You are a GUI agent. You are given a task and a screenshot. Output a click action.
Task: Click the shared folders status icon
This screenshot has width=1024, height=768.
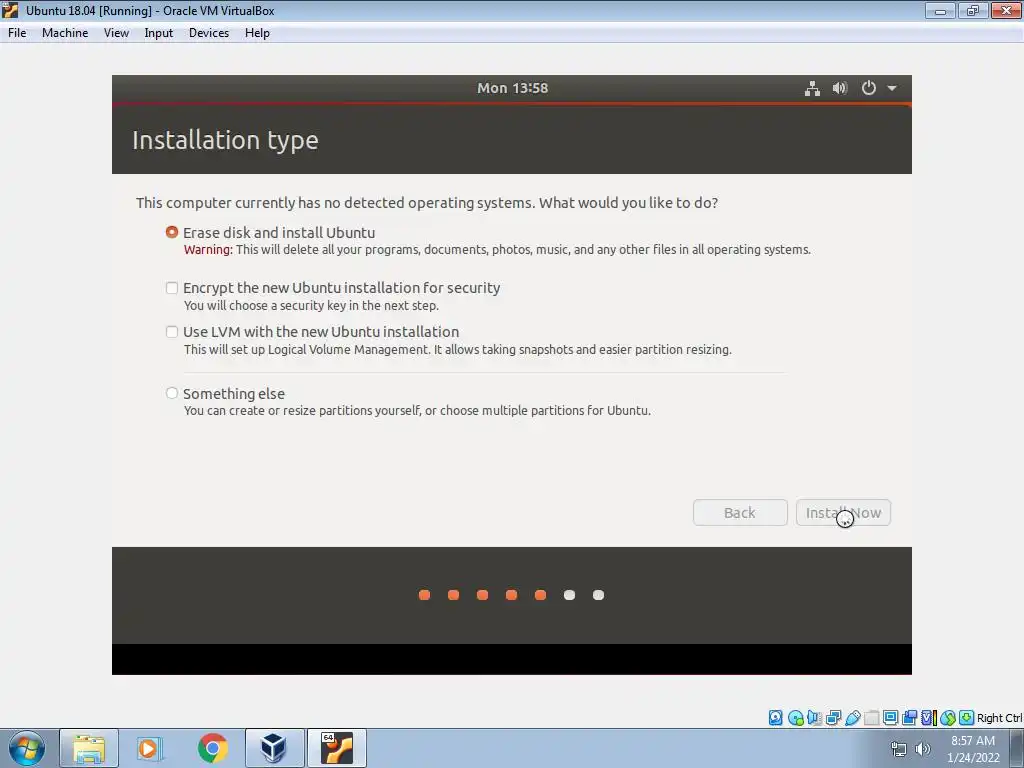coord(871,718)
